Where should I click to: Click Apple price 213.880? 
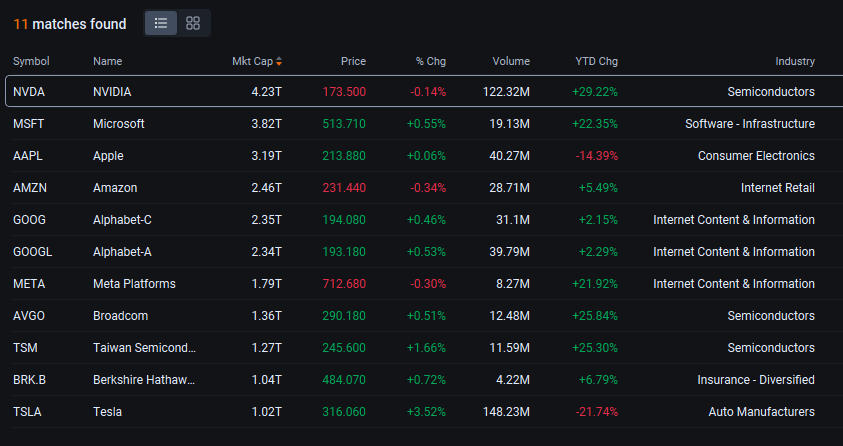[x=344, y=156]
